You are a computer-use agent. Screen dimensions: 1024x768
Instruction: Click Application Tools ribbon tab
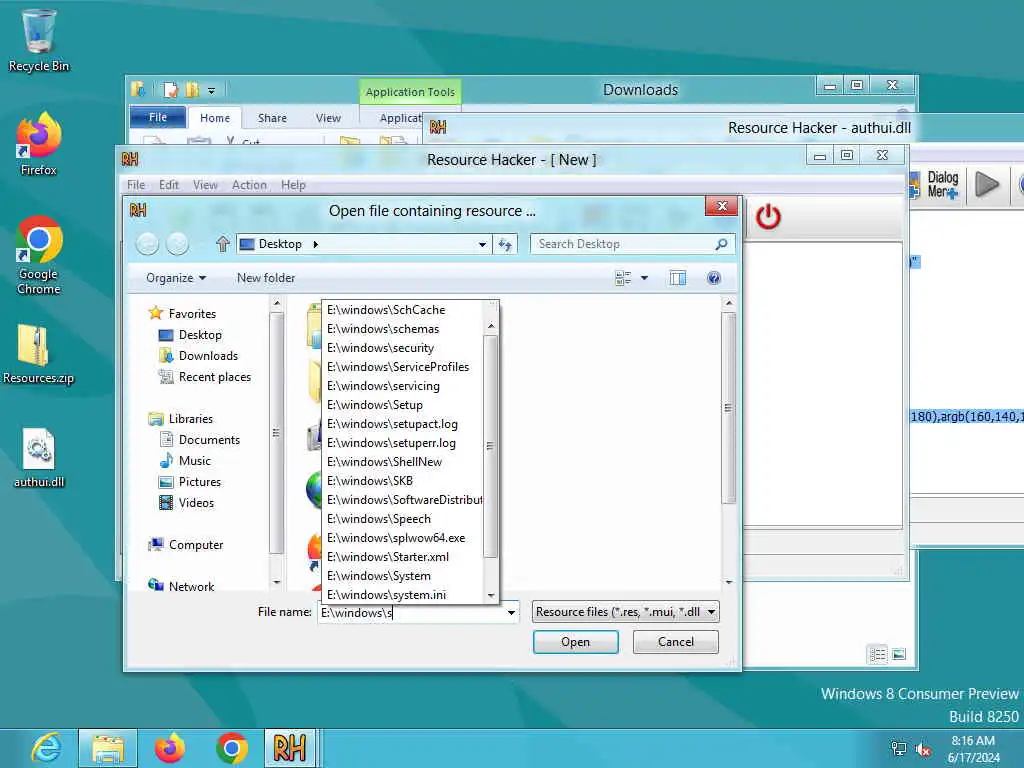tap(410, 92)
